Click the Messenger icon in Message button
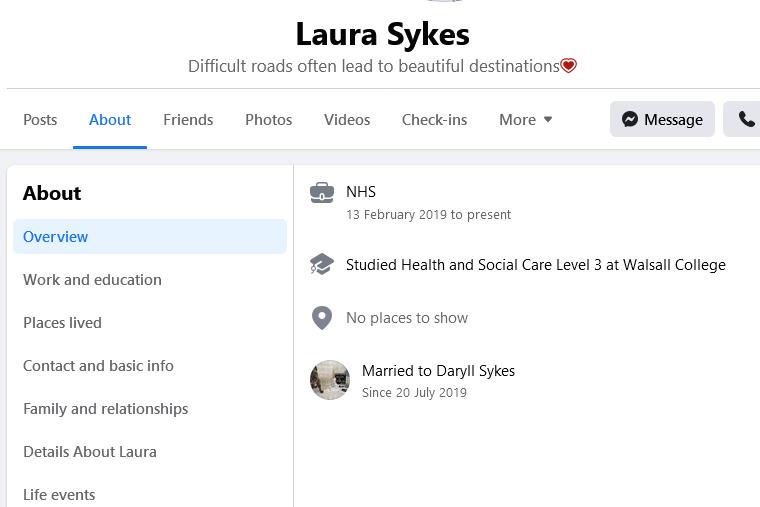Viewport: 760px width, 507px height. coord(630,119)
